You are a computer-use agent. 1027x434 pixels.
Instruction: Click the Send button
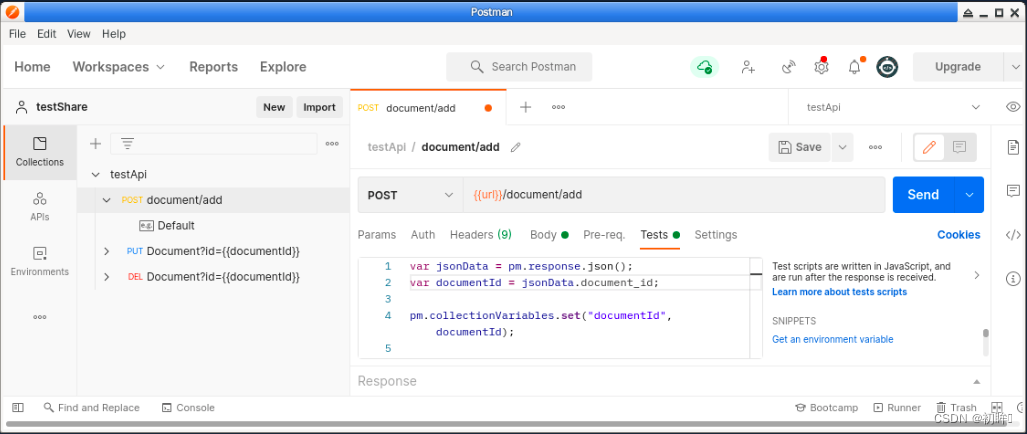click(x=924, y=195)
